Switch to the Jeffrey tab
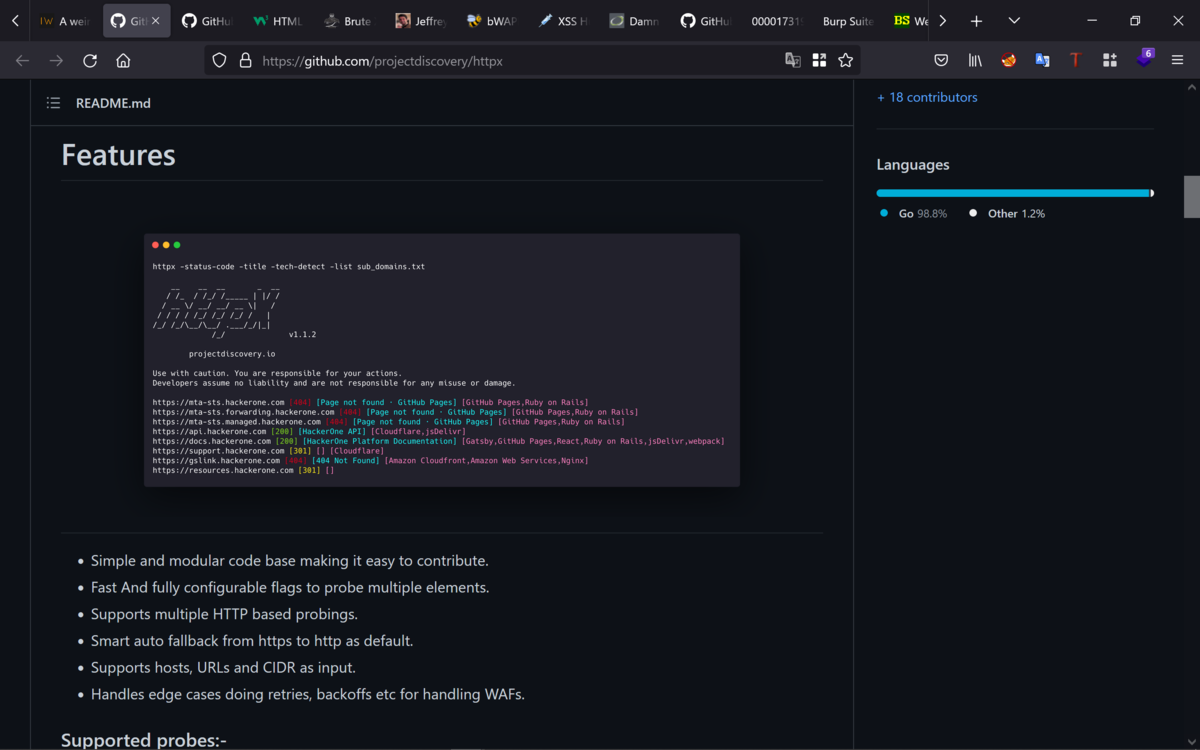 click(x=420, y=21)
